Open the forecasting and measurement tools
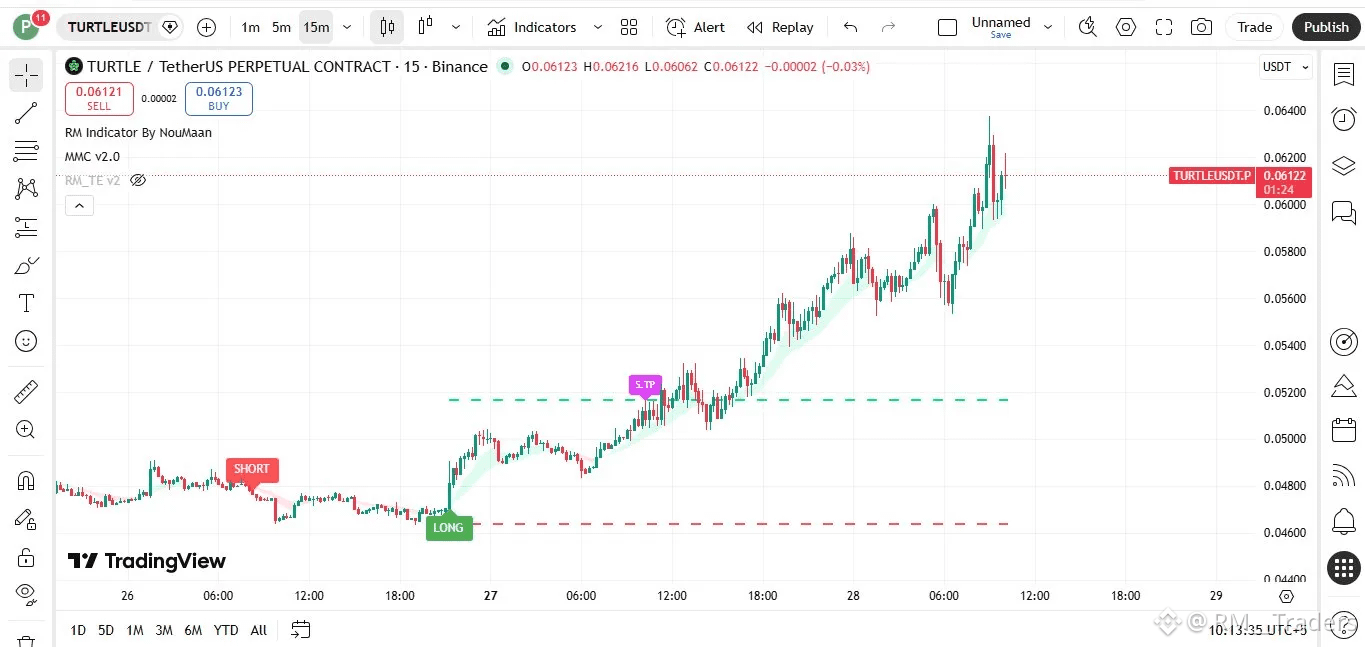 26,227
